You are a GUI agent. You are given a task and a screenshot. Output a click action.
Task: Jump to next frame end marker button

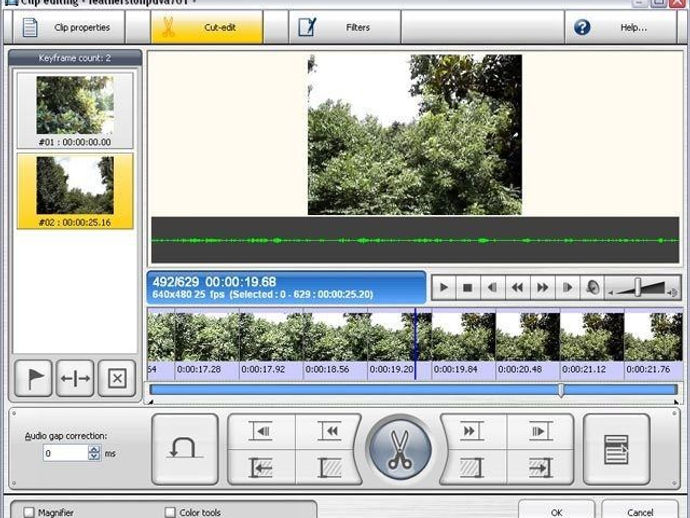tap(540, 431)
